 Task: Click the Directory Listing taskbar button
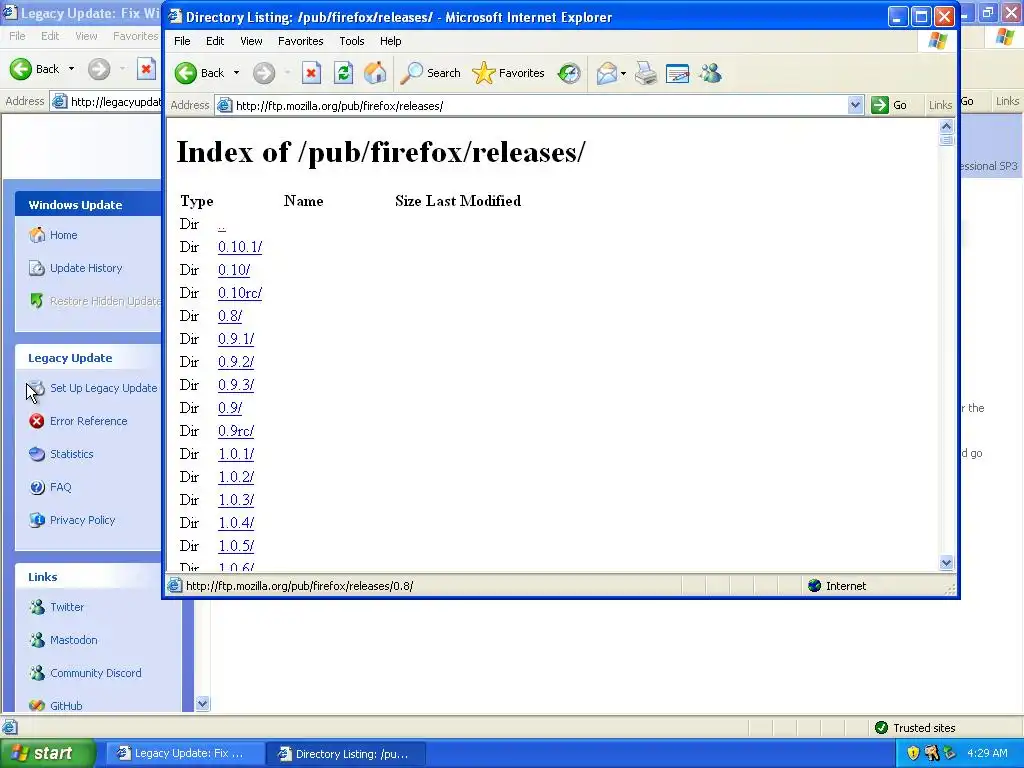tap(346, 754)
